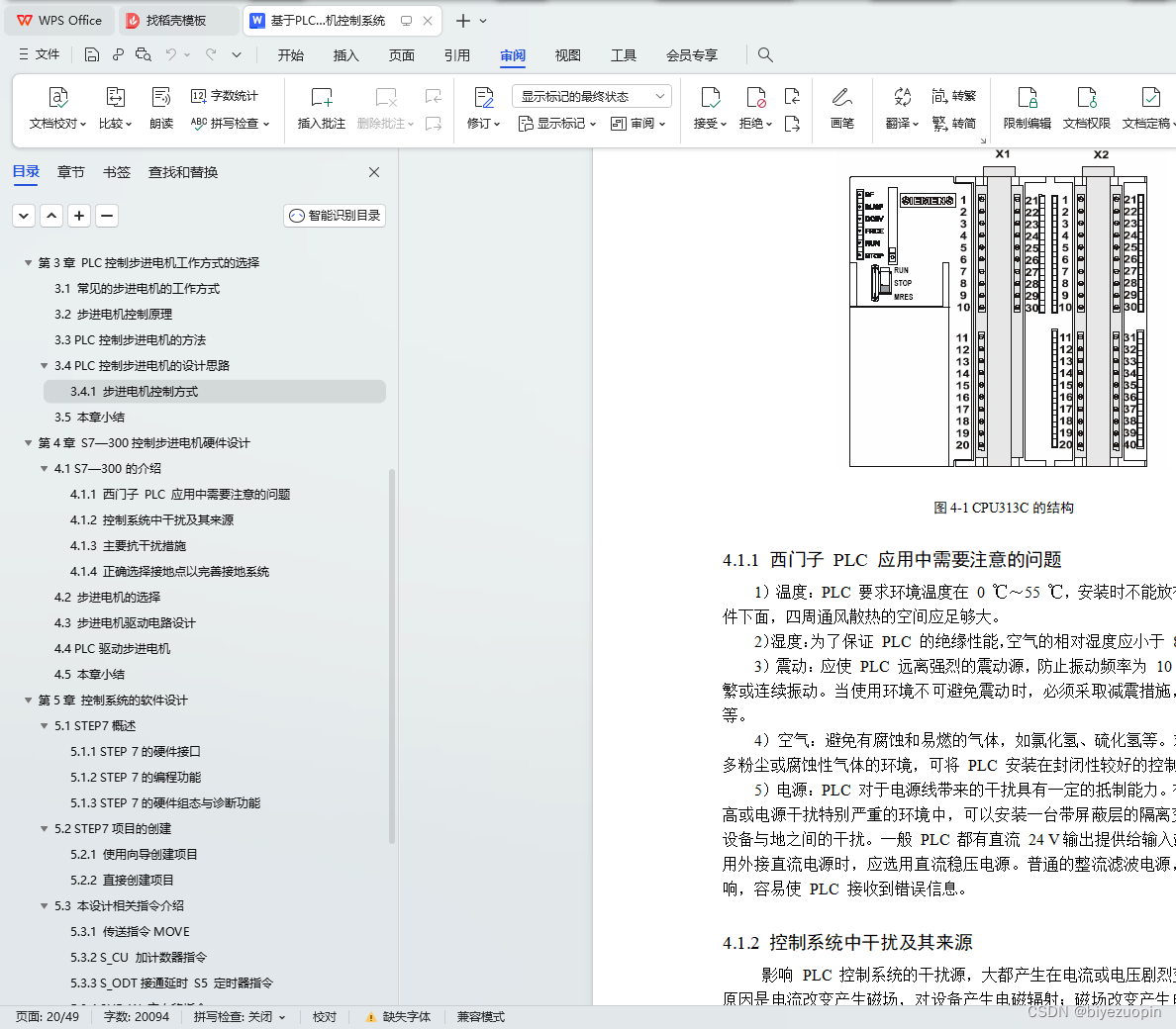Click the 页面: 20/49 page indicator
1176x1029 pixels.
(46, 1016)
